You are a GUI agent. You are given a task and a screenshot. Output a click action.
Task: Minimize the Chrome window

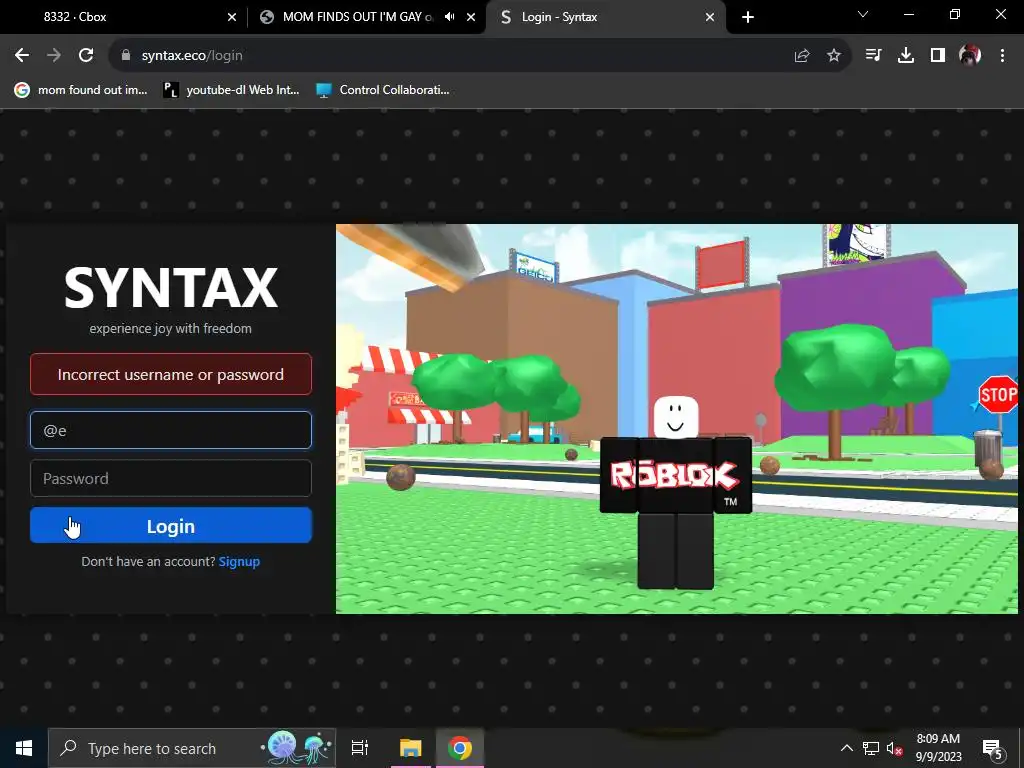click(x=908, y=14)
